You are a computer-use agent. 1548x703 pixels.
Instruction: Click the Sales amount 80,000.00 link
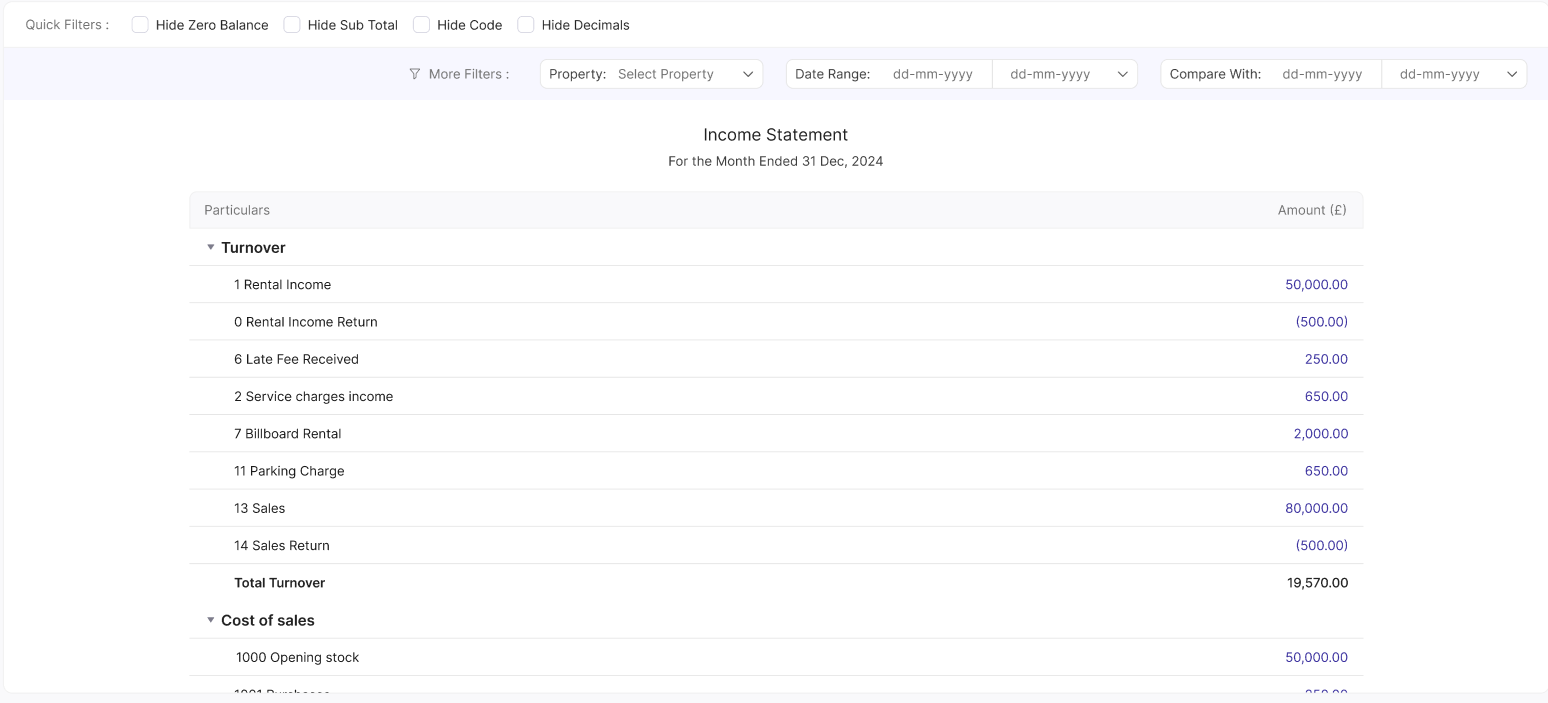pyautogui.click(x=1316, y=509)
